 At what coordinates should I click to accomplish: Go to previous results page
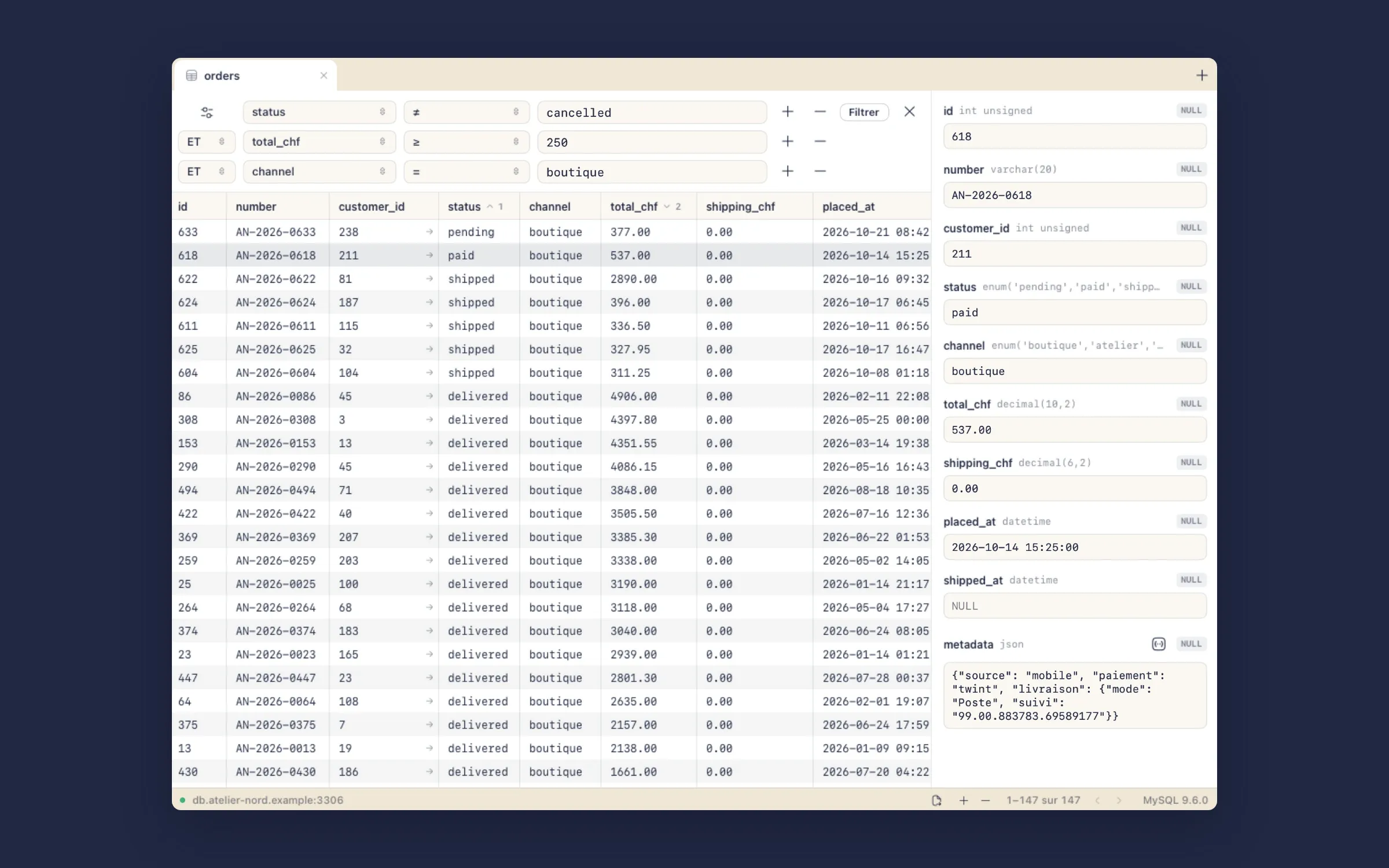pyautogui.click(x=1097, y=800)
